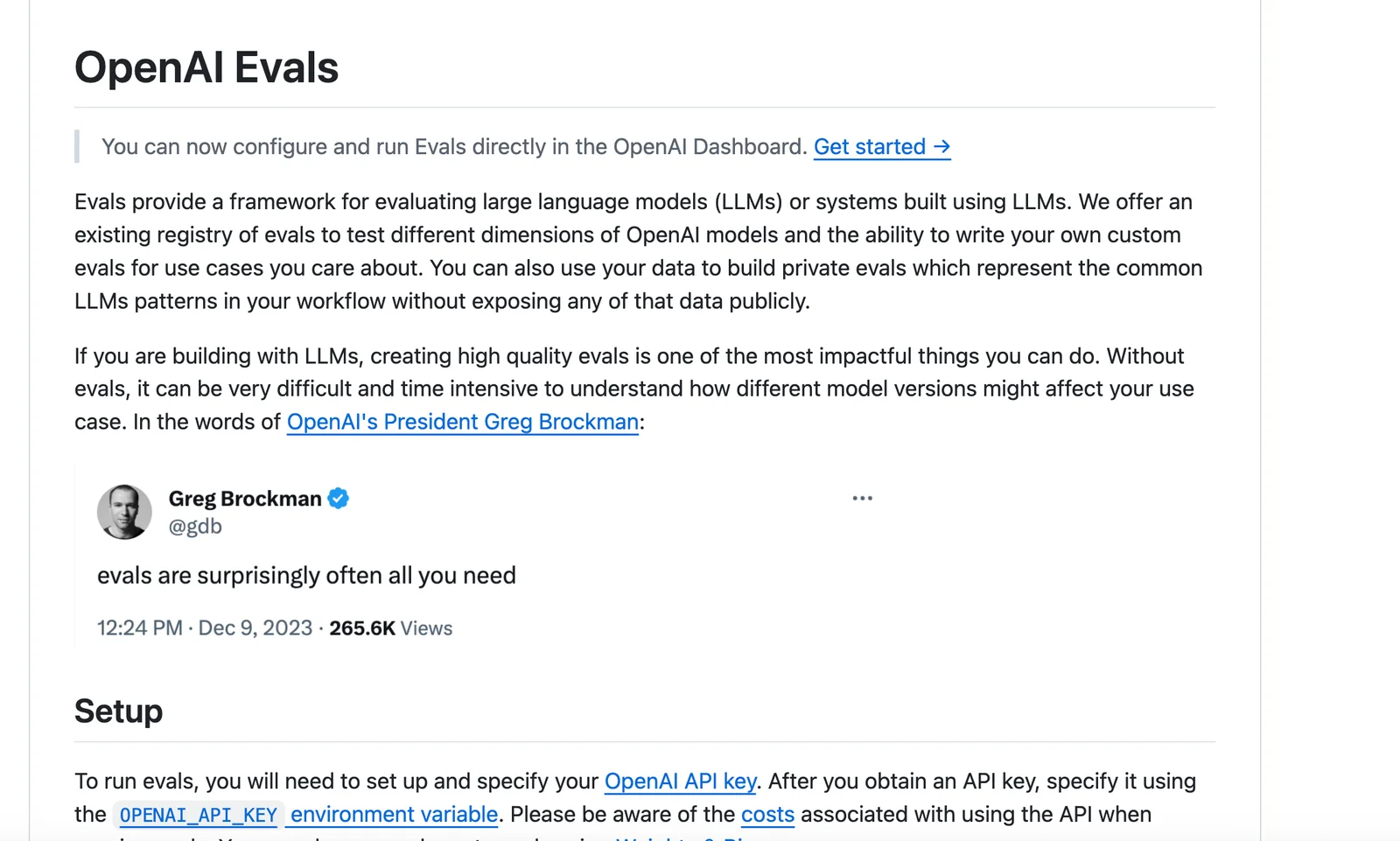Screen dimensions: 1400x841
Task: Click the tweet text about evals
Action: (306, 576)
